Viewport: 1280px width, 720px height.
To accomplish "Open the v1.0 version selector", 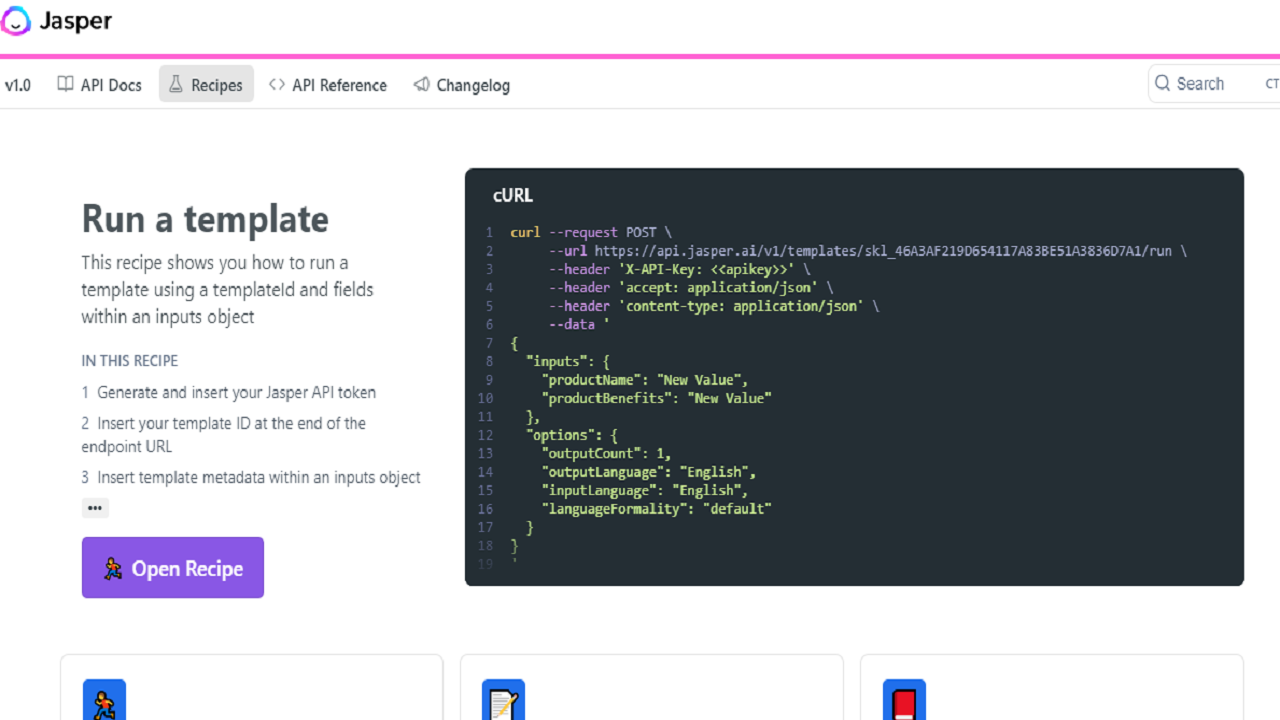I will tap(18, 85).
